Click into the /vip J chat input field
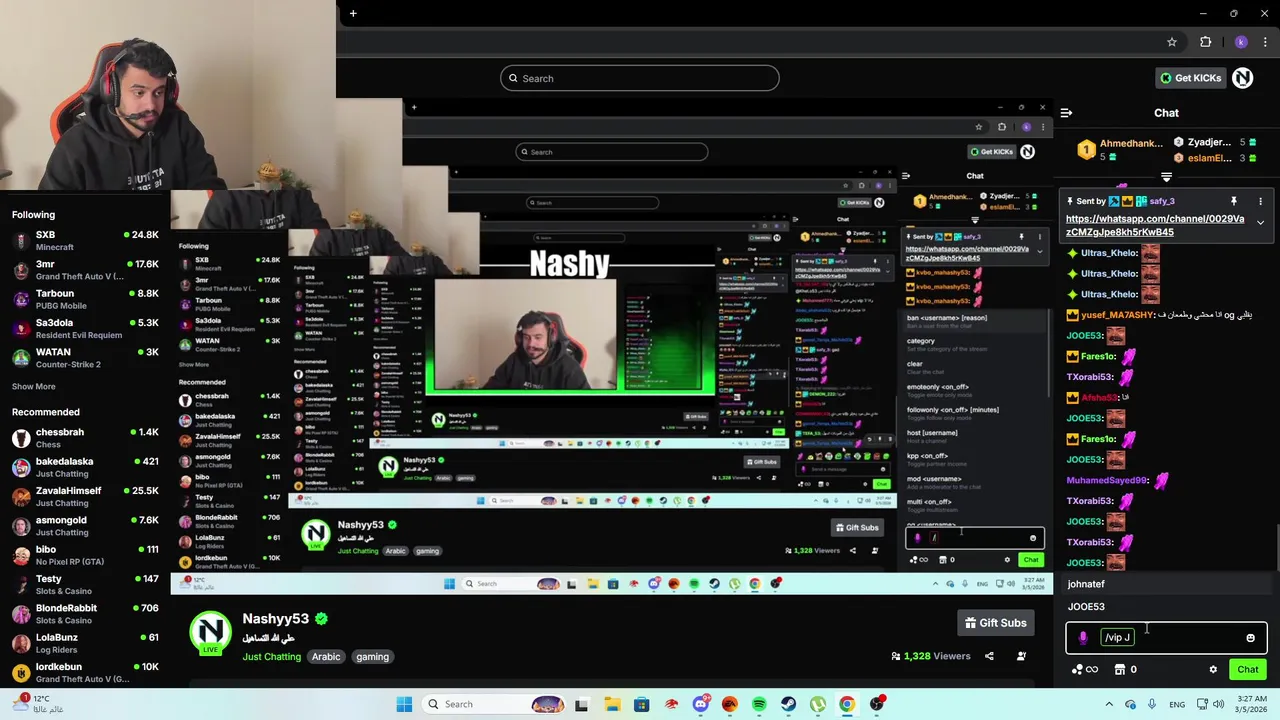Viewport: 1280px width, 720px height. tap(1166, 638)
